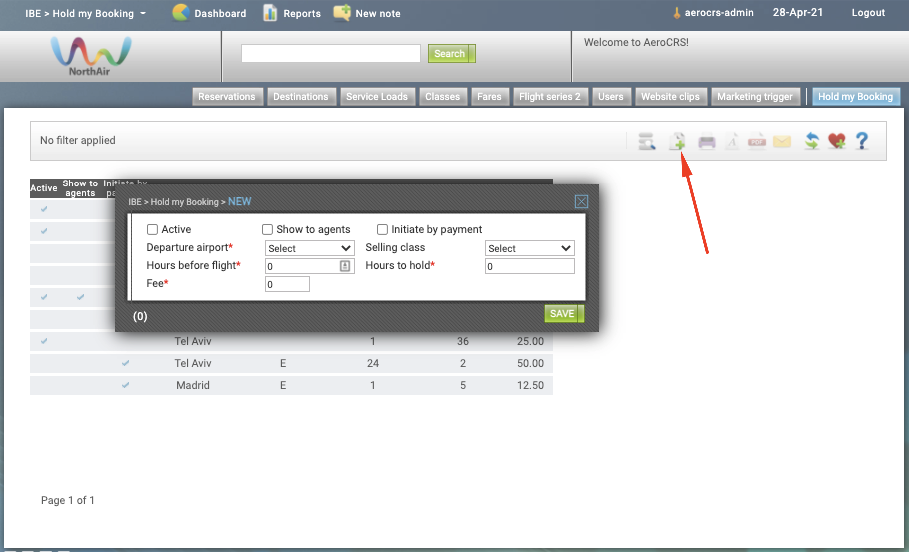The height and width of the screenshot is (552, 909).
Task: Go to the Classes tab
Action: pyautogui.click(x=442, y=97)
